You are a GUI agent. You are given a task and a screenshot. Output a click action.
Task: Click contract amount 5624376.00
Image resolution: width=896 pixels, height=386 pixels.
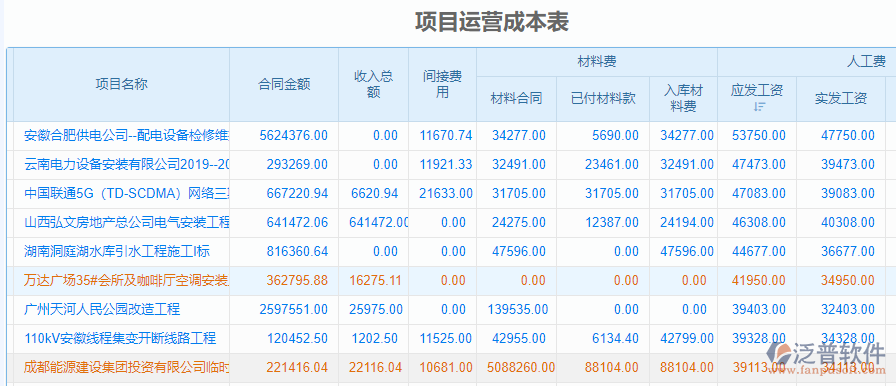click(294, 135)
